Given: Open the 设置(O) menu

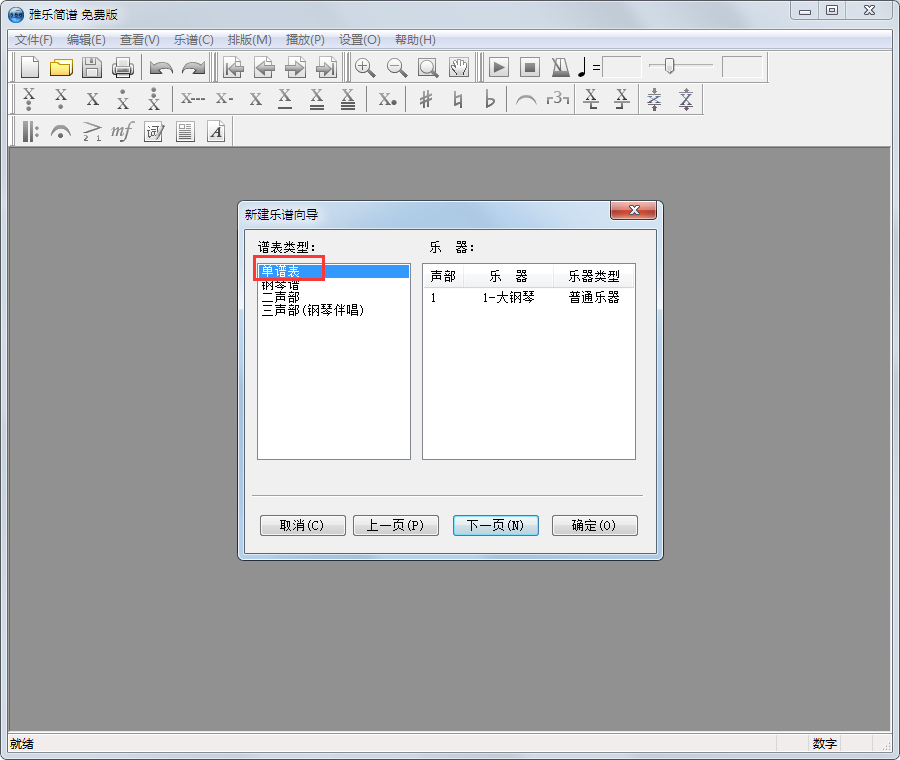Looking at the screenshot, I should (x=358, y=40).
